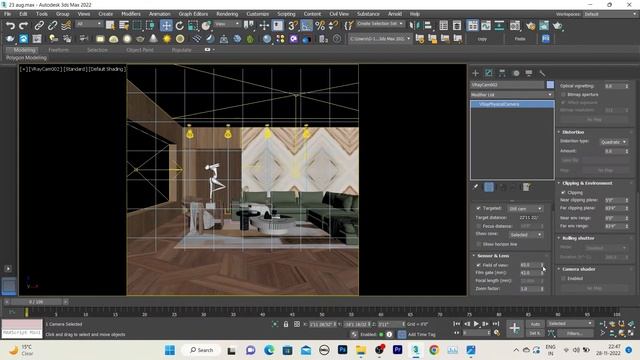
Task: Click the Go to End button
Action: (x=496, y=324)
